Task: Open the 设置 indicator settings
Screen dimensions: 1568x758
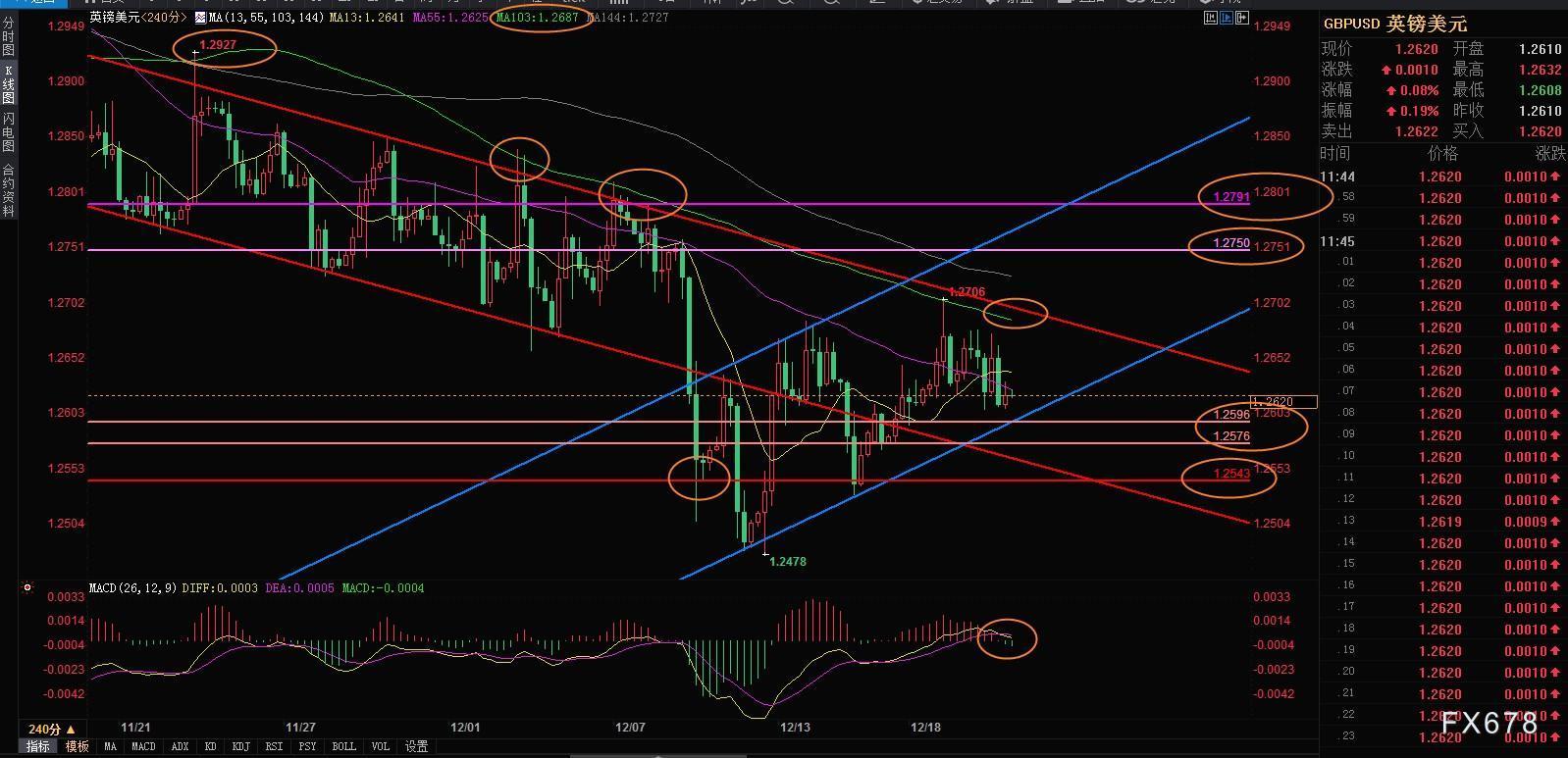Action: 416,746
